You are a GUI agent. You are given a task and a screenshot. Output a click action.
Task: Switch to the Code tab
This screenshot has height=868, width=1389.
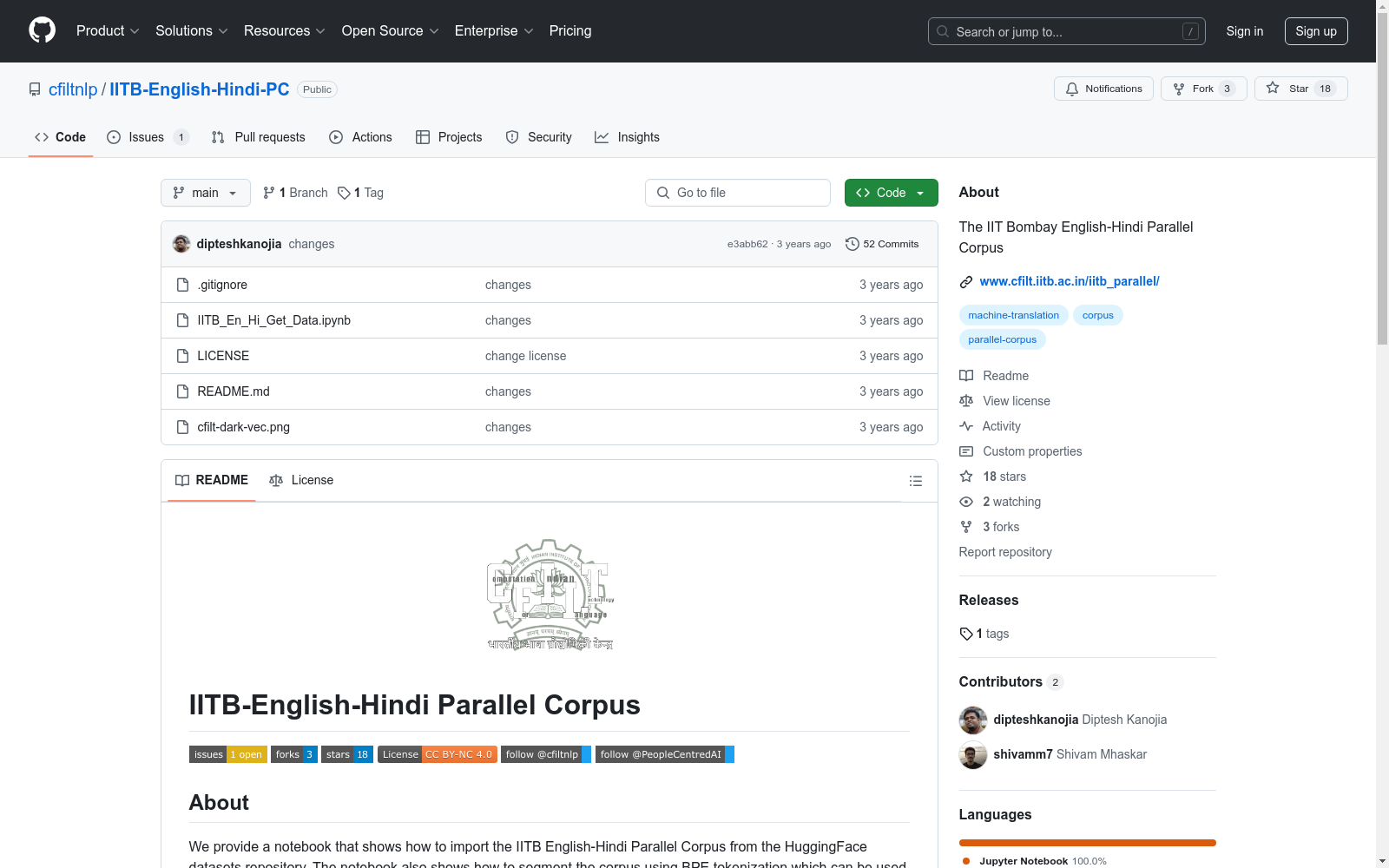[x=61, y=137]
